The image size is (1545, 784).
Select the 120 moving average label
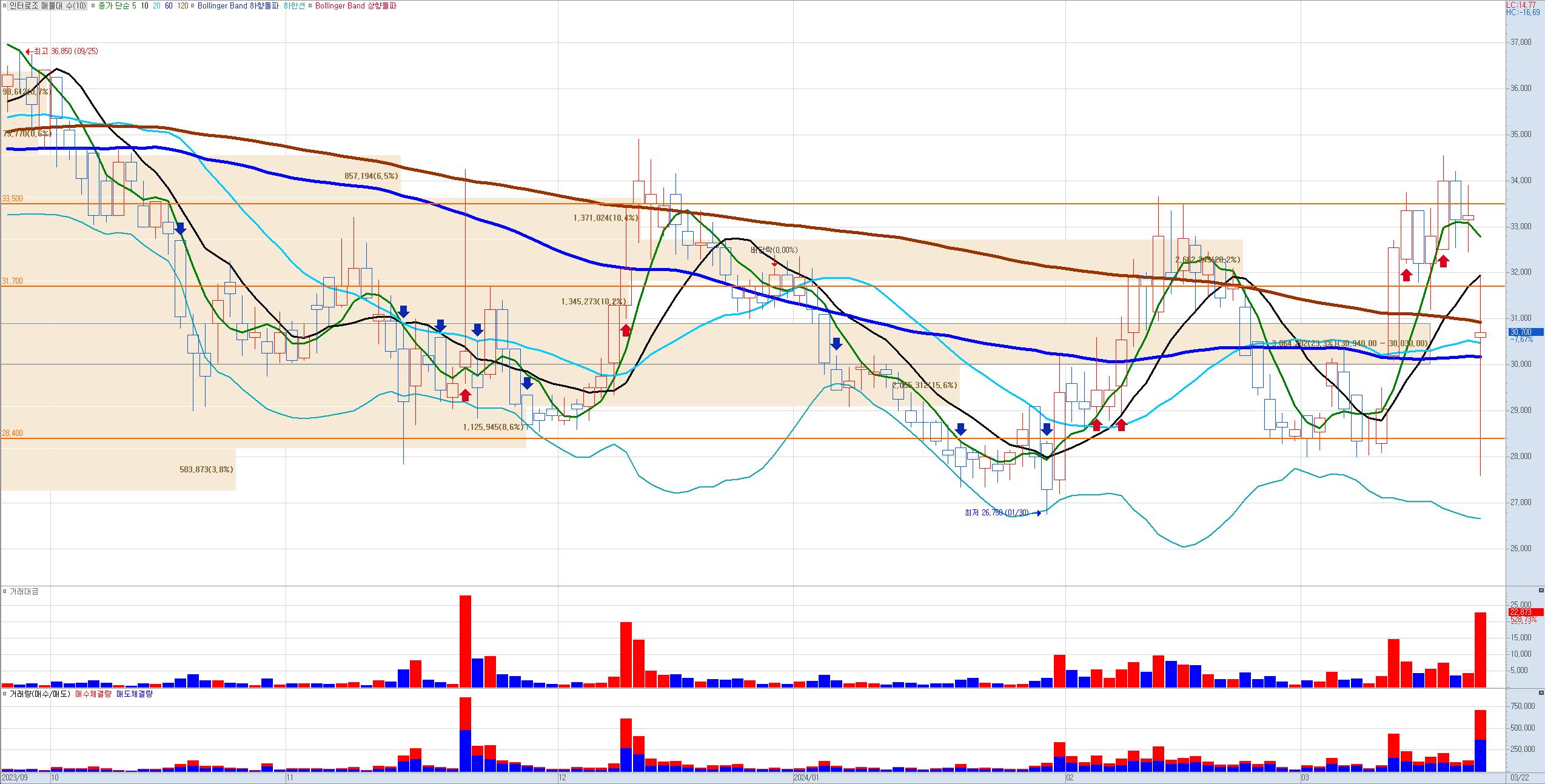click(x=182, y=6)
